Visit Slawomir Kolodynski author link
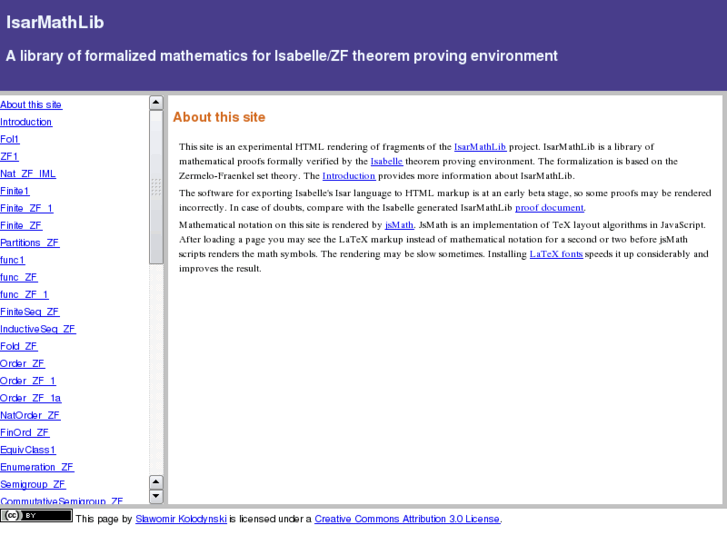This screenshot has width=727, height=545. 181,519
